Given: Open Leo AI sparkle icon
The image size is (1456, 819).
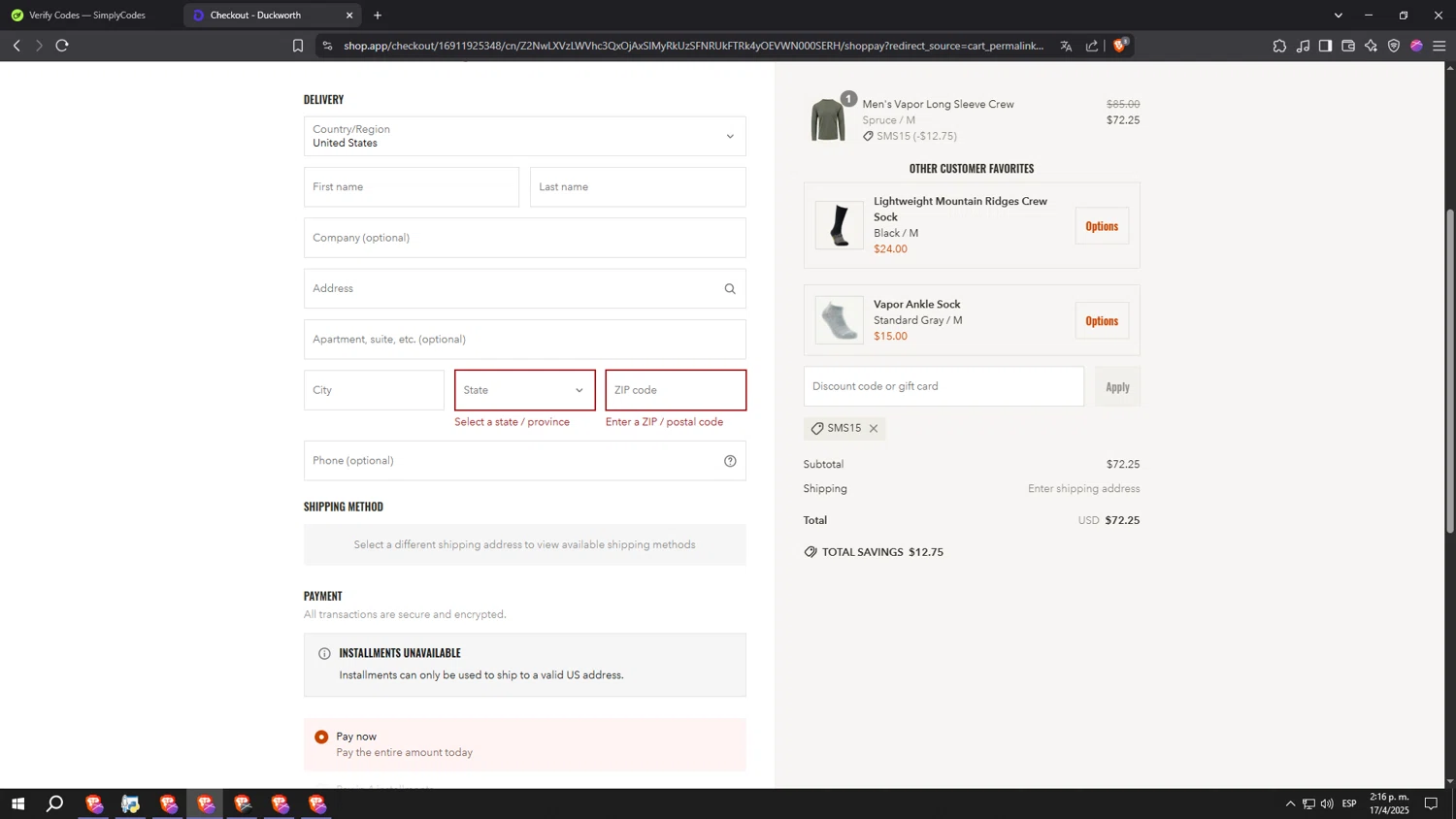Looking at the screenshot, I should pyautogui.click(x=1371, y=46).
